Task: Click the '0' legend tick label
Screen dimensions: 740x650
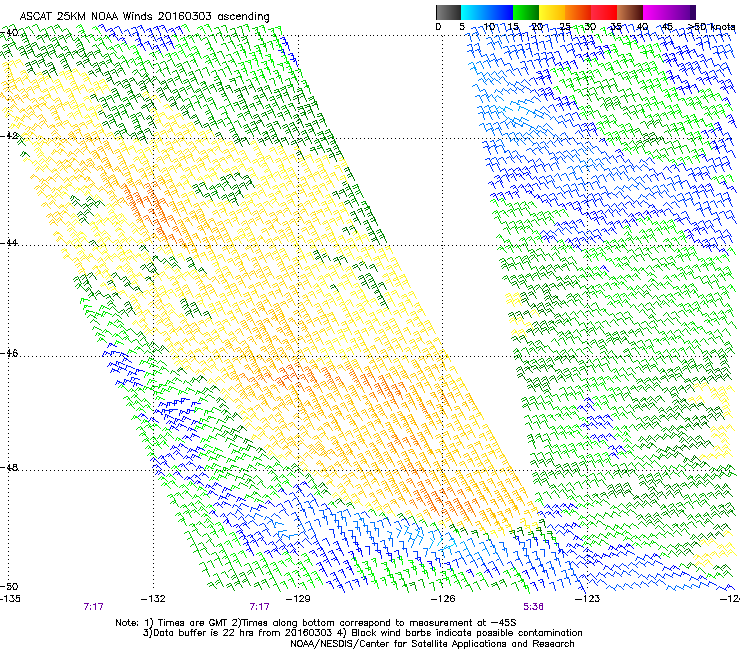Action: coord(438,27)
